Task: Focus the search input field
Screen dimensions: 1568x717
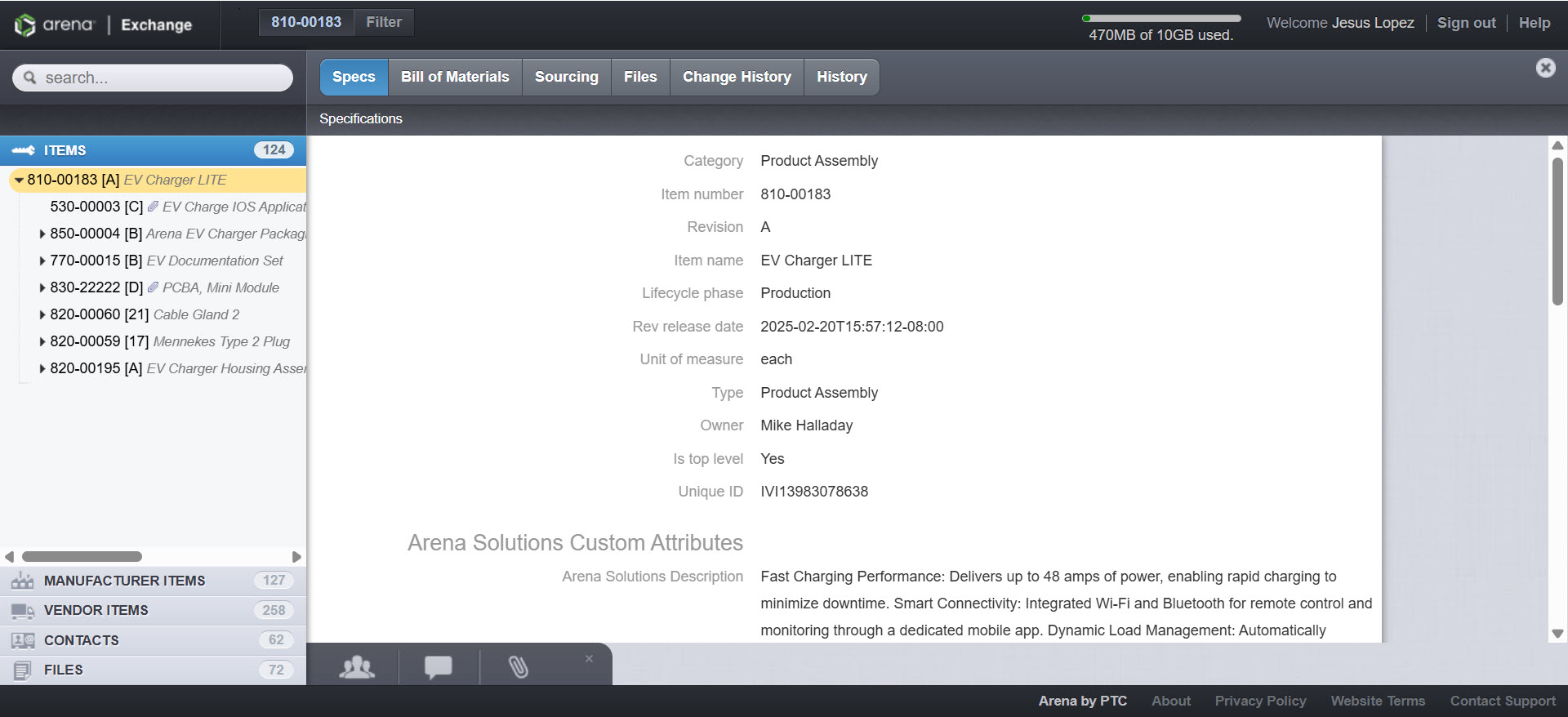Action: (x=153, y=78)
